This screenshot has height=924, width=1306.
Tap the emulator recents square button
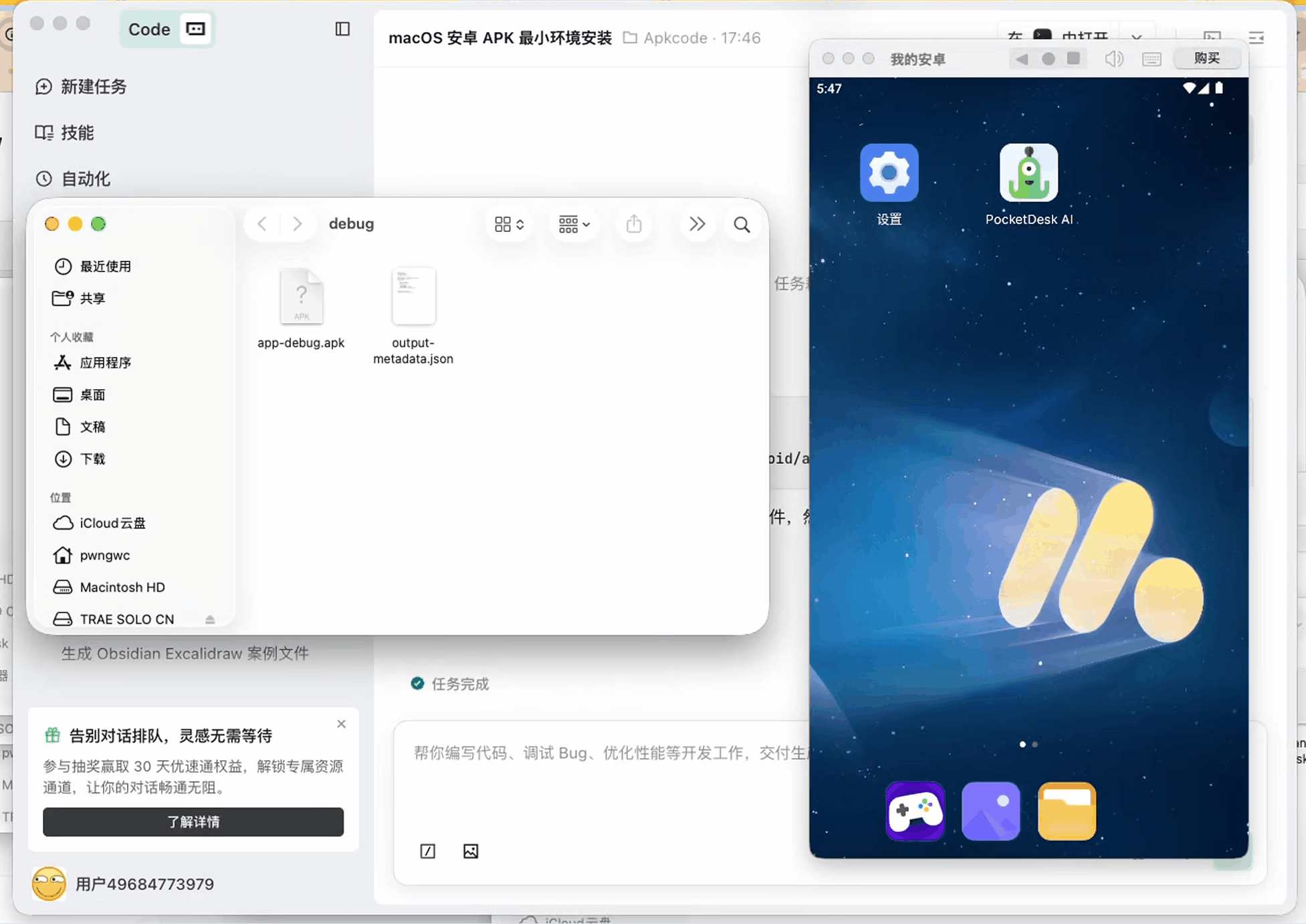[x=1073, y=59]
